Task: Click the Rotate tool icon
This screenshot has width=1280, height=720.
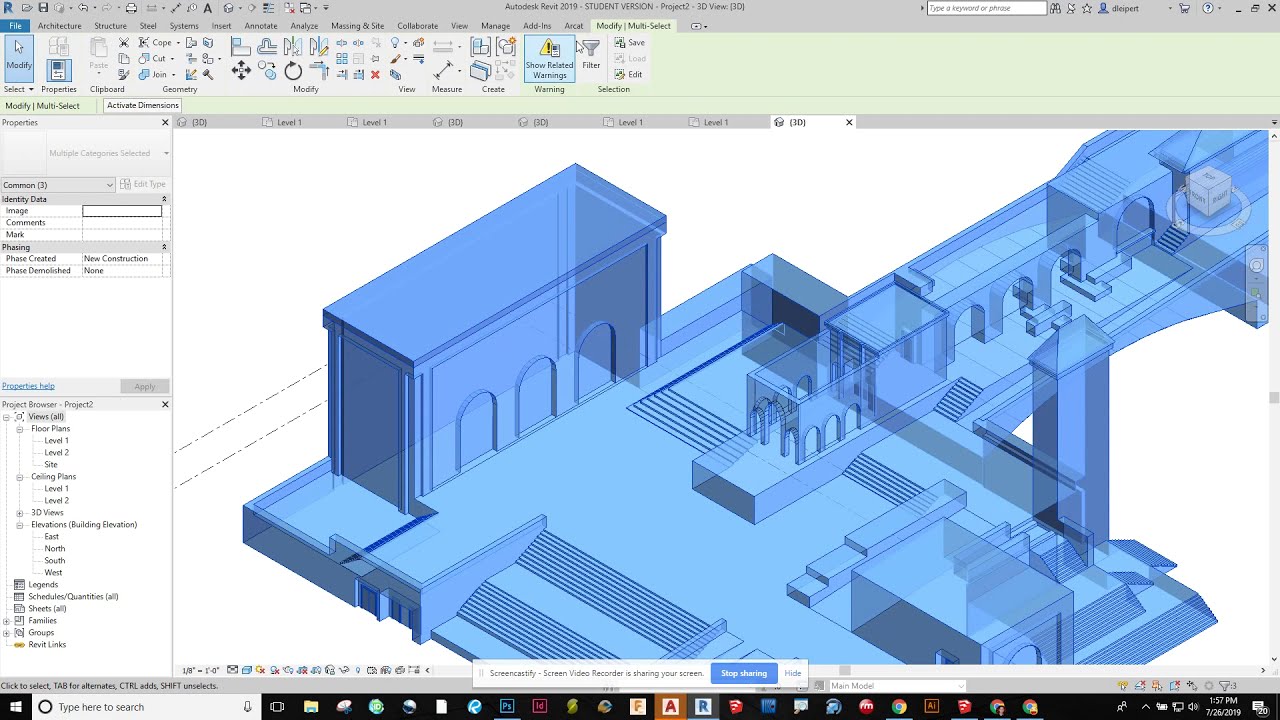Action: (293, 70)
